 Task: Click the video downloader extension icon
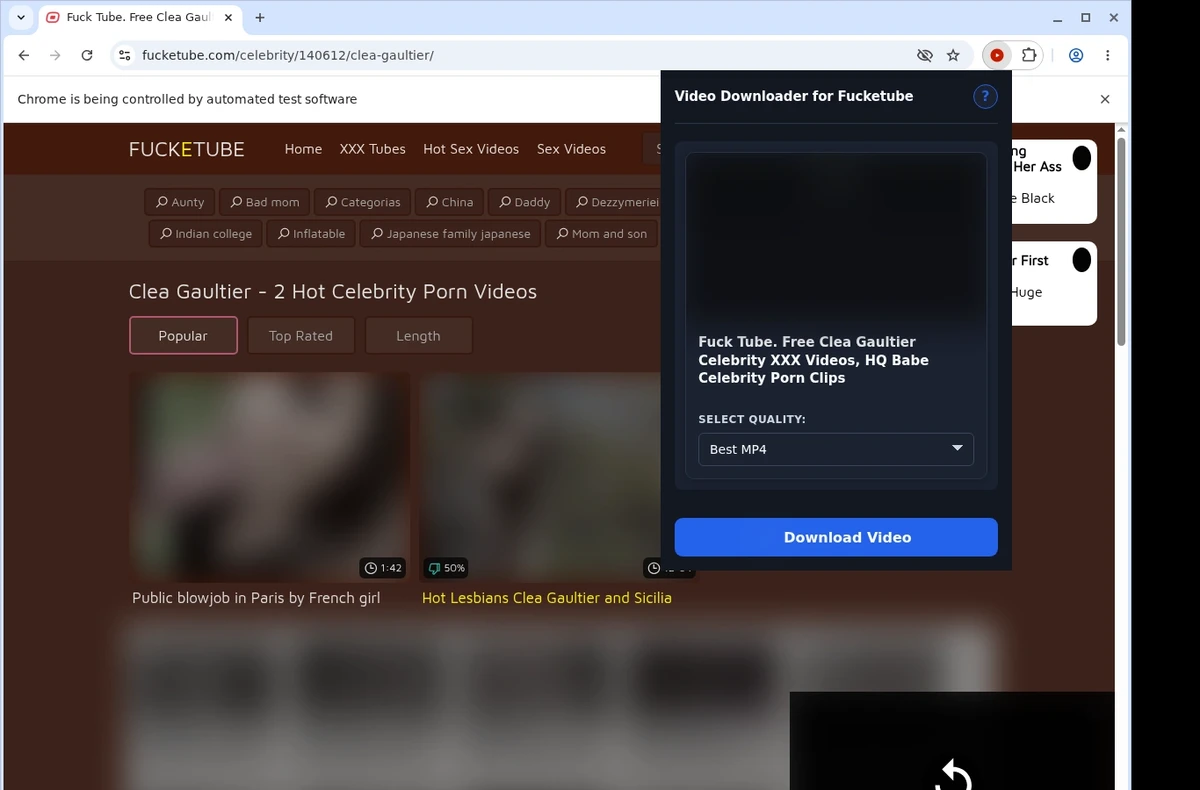pos(997,55)
